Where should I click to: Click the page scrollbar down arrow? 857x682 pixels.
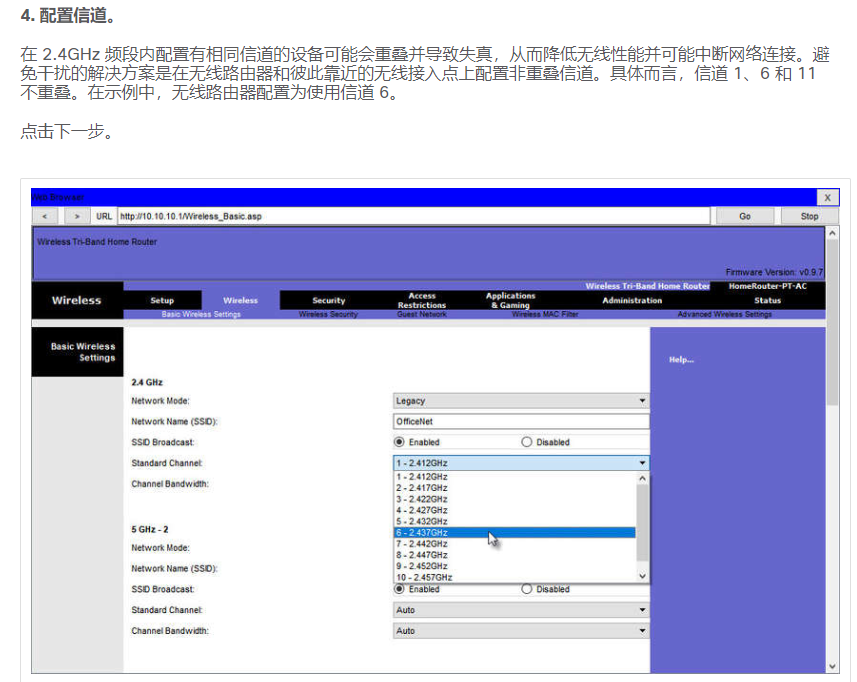tap(833, 665)
